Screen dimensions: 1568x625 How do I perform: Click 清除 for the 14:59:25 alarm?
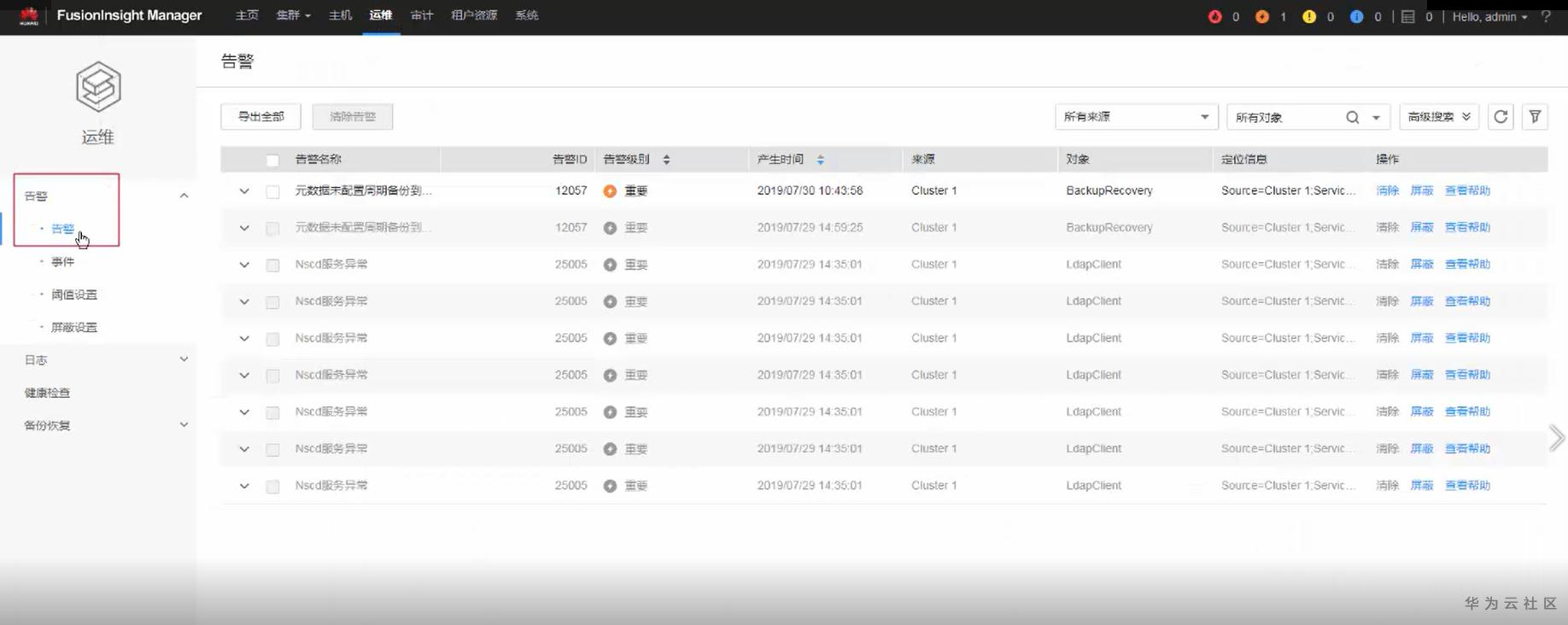pos(1388,228)
